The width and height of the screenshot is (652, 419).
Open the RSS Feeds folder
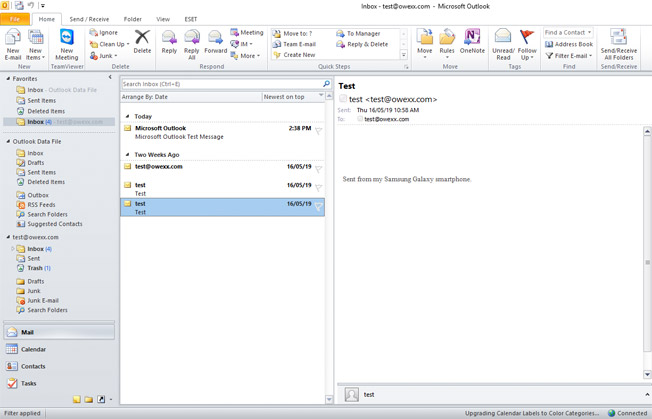(x=36, y=205)
